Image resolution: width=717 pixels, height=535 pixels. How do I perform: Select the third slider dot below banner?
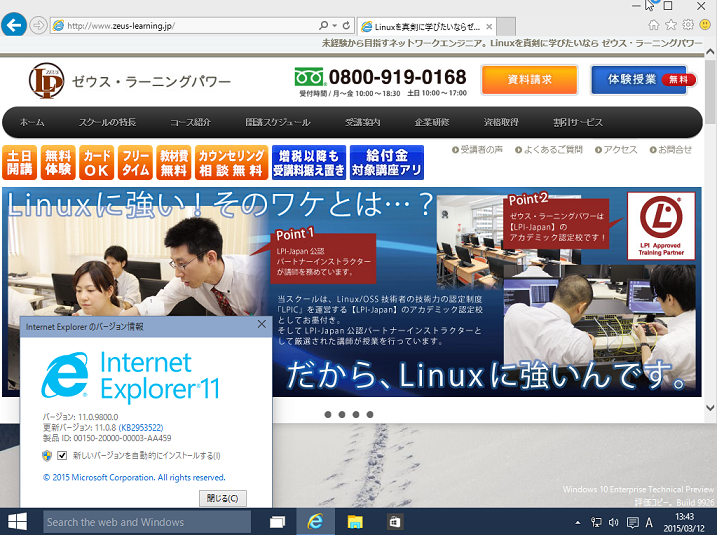pyautogui.click(x=356, y=414)
